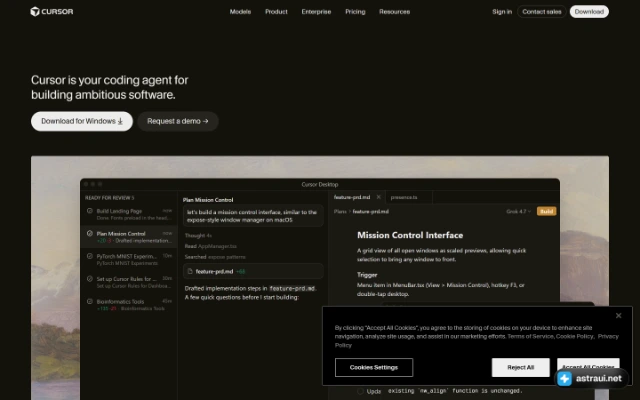Click the Contact sales button
The height and width of the screenshot is (400, 640).
[x=542, y=12]
